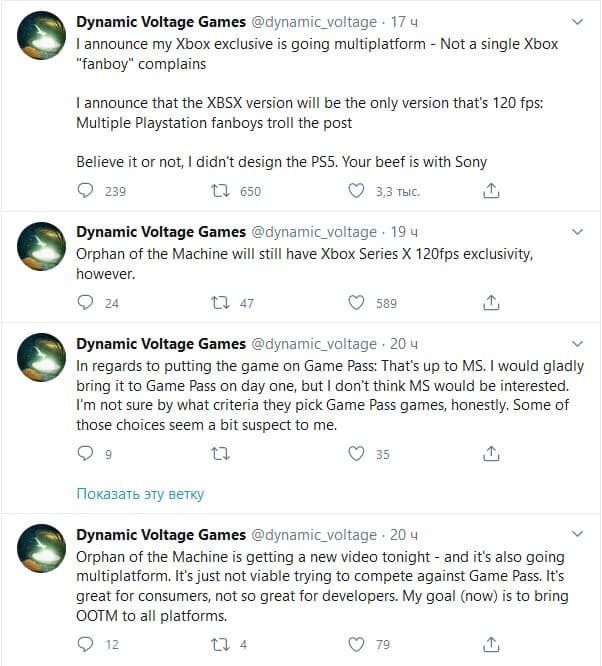Share the Xbox fanboy complaint tweet
The width and height of the screenshot is (602, 666).
[x=491, y=190]
